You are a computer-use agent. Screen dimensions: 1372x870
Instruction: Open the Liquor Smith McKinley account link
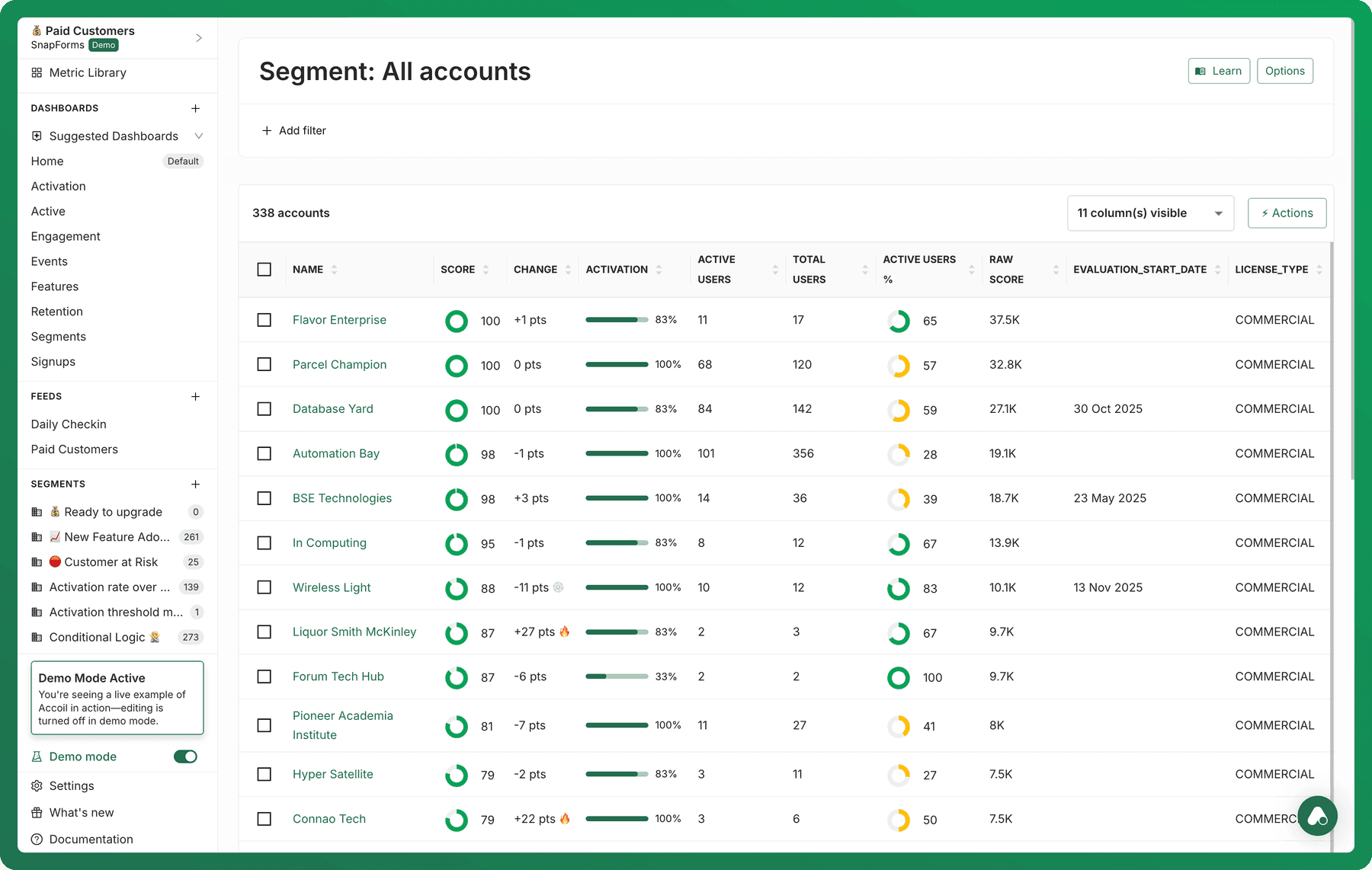pos(354,632)
